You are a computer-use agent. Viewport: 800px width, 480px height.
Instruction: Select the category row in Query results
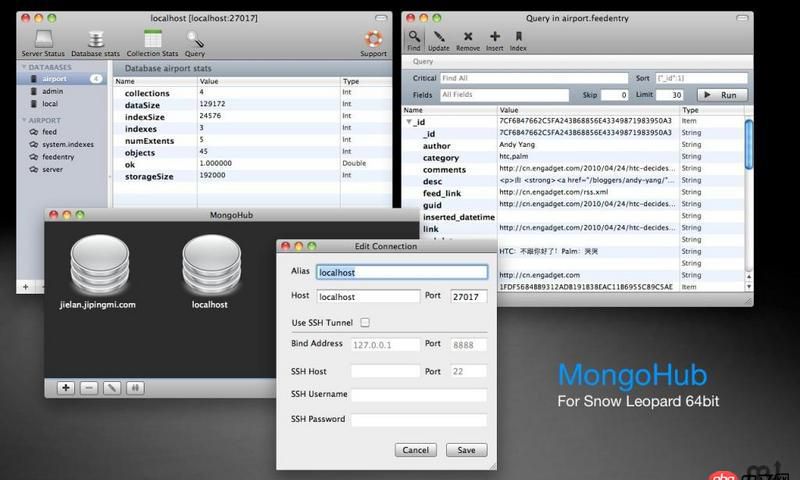click(573, 157)
